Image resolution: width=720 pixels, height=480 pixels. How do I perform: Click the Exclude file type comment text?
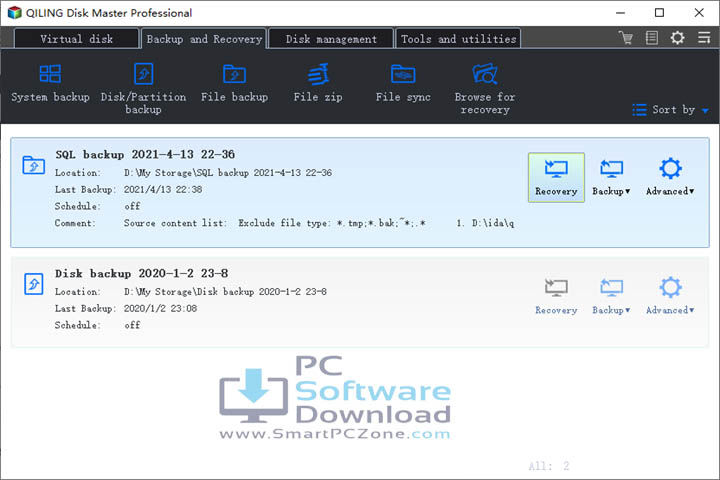[332, 223]
